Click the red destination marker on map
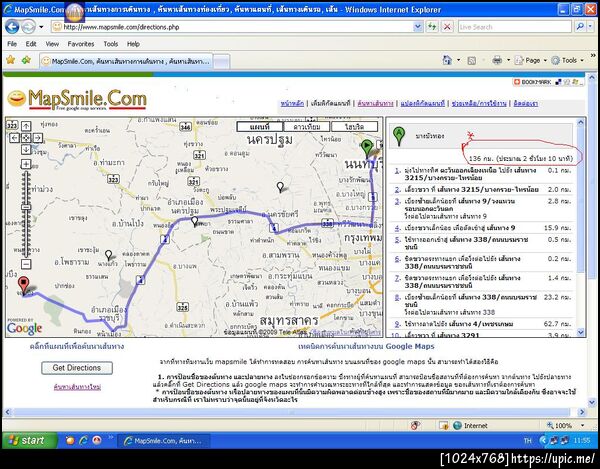600x469 pixels. [23, 286]
